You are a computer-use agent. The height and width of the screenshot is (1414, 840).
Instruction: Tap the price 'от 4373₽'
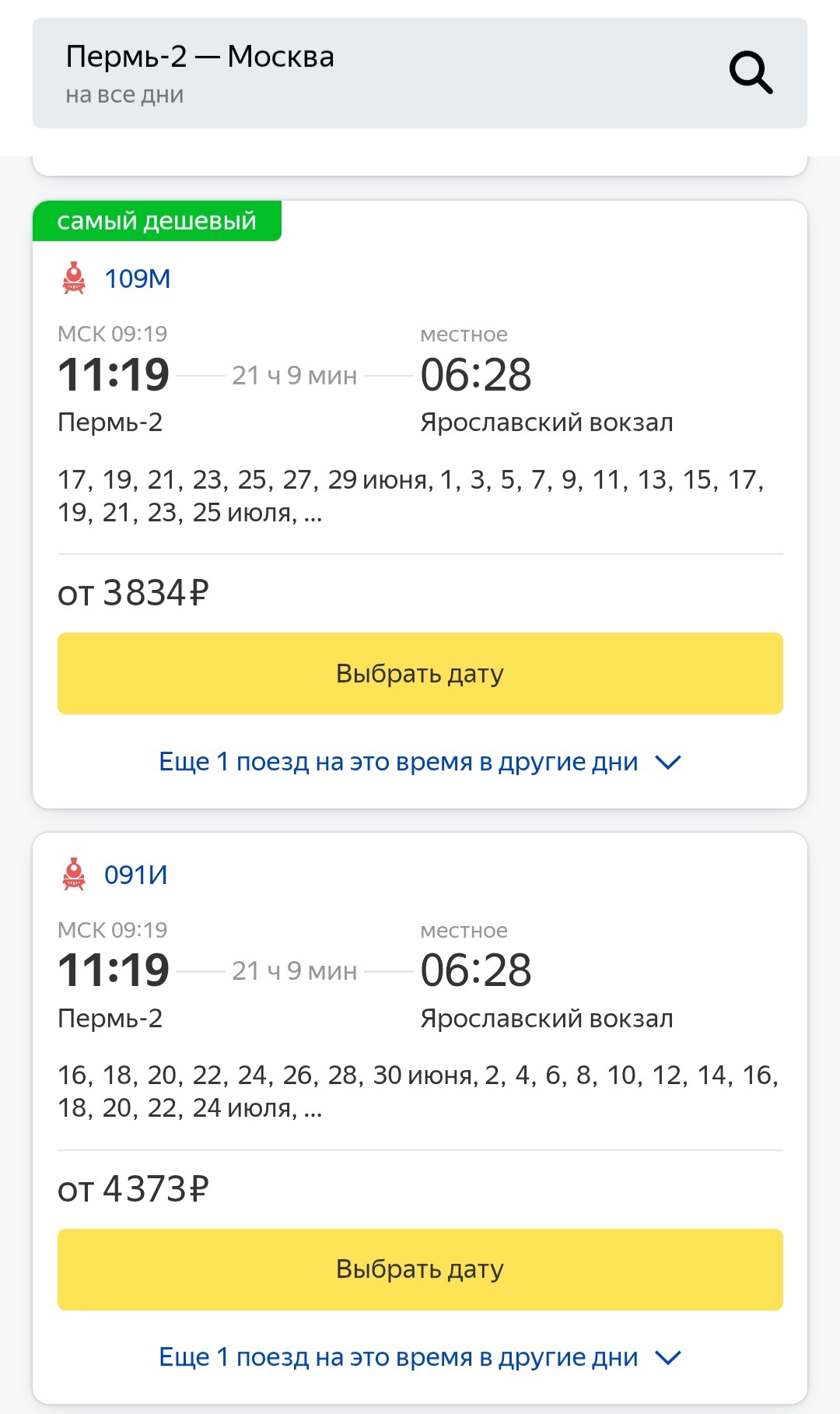click(x=133, y=1189)
